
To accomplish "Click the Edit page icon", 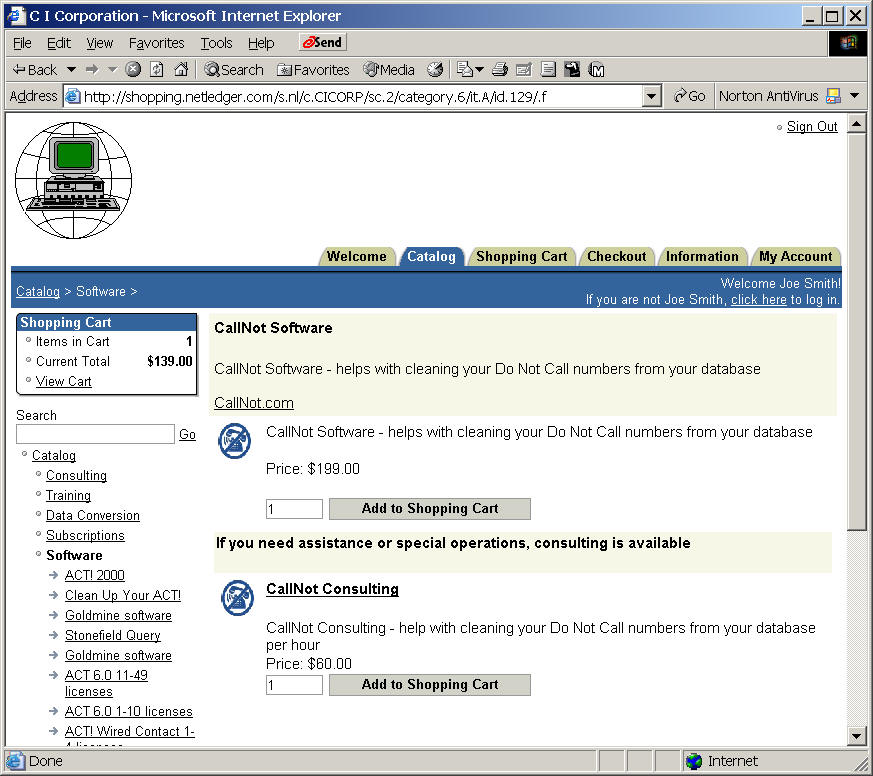I will (524, 70).
